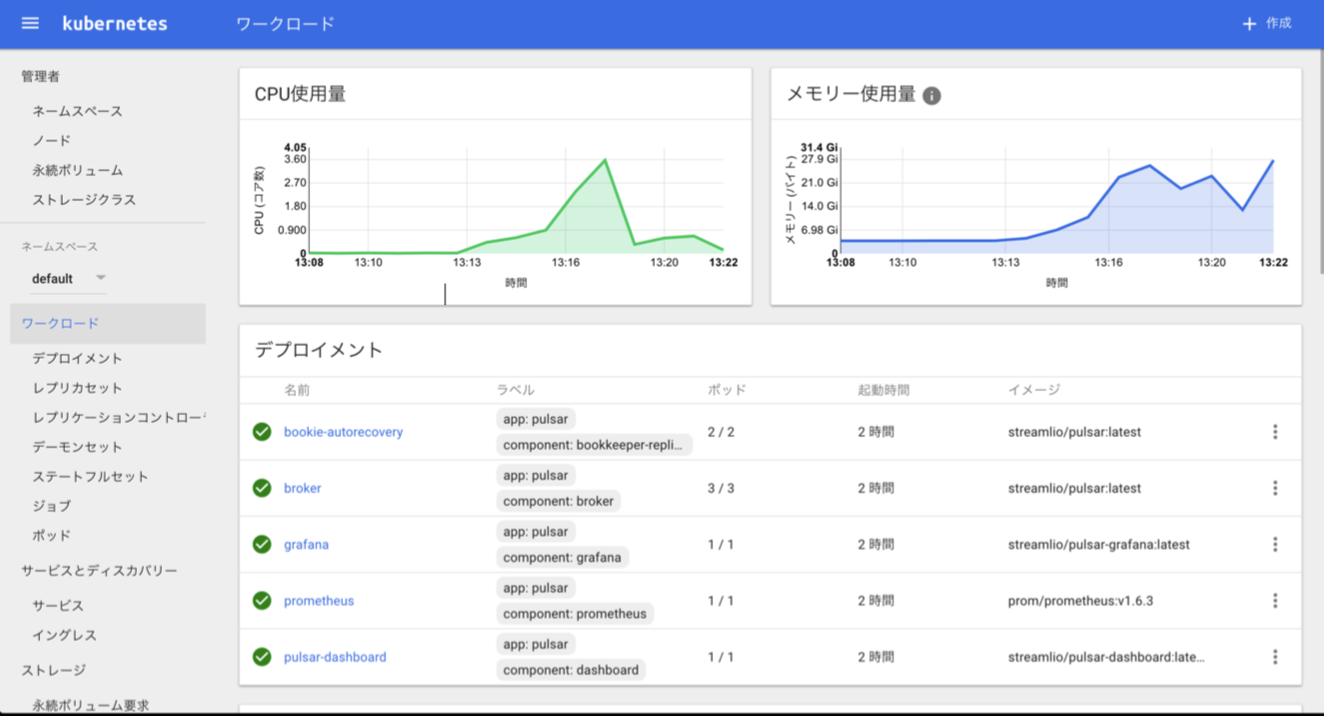This screenshot has height=716, width=1324.
Task: Click the 作成 button to create a resource
Action: tap(1266, 22)
